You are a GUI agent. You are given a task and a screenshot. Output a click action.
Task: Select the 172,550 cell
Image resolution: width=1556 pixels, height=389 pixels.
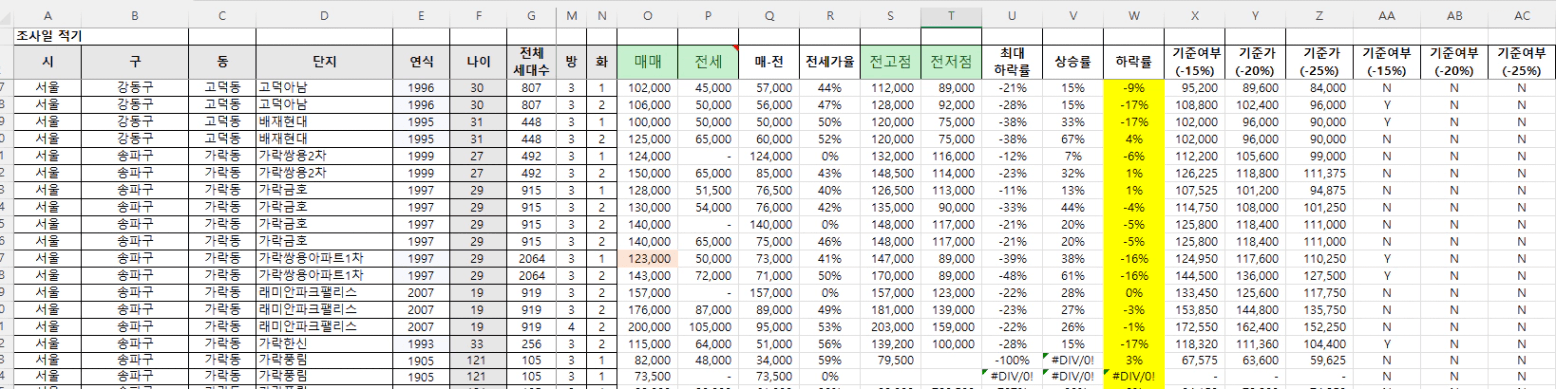pyautogui.click(x=1195, y=326)
